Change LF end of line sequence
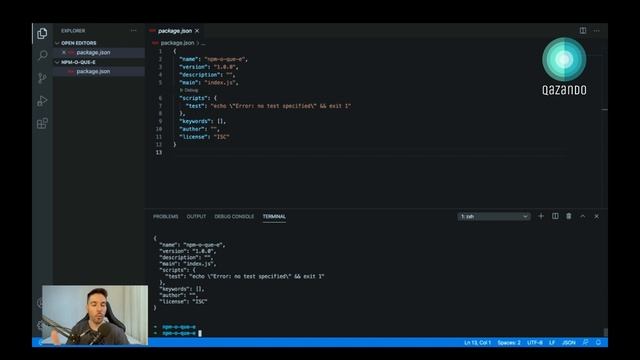This screenshot has width=640, height=360. coord(552,343)
